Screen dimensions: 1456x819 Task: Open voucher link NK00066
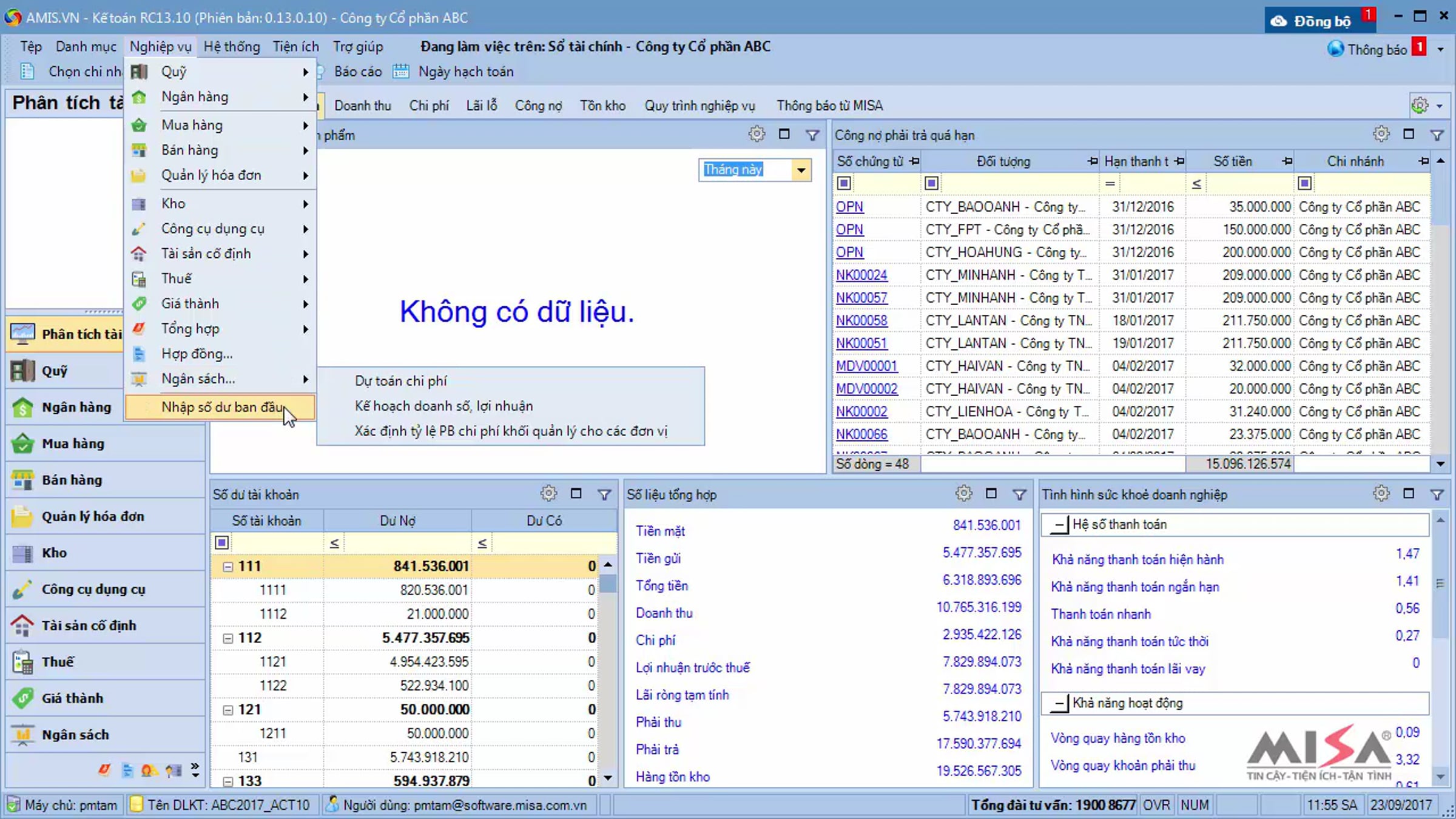[x=861, y=434]
